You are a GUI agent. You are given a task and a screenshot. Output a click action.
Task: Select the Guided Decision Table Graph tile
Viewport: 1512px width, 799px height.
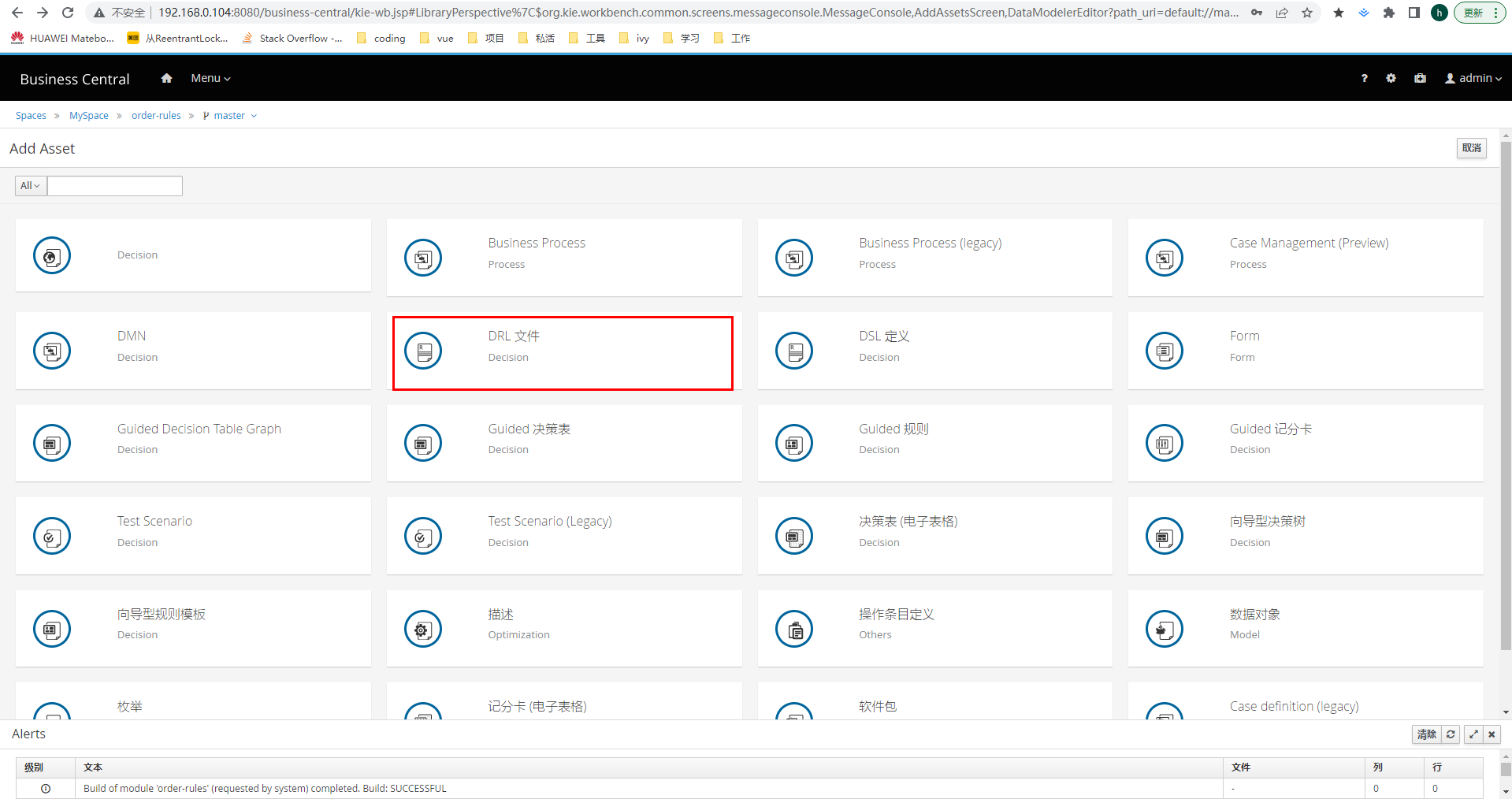[193, 443]
